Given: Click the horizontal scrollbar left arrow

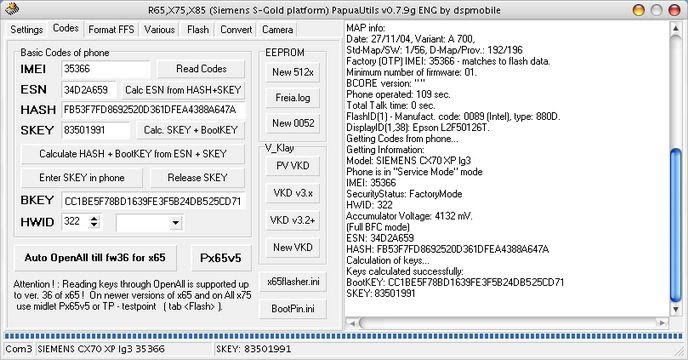Looking at the screenshot, I should click(x=352, y=323).
